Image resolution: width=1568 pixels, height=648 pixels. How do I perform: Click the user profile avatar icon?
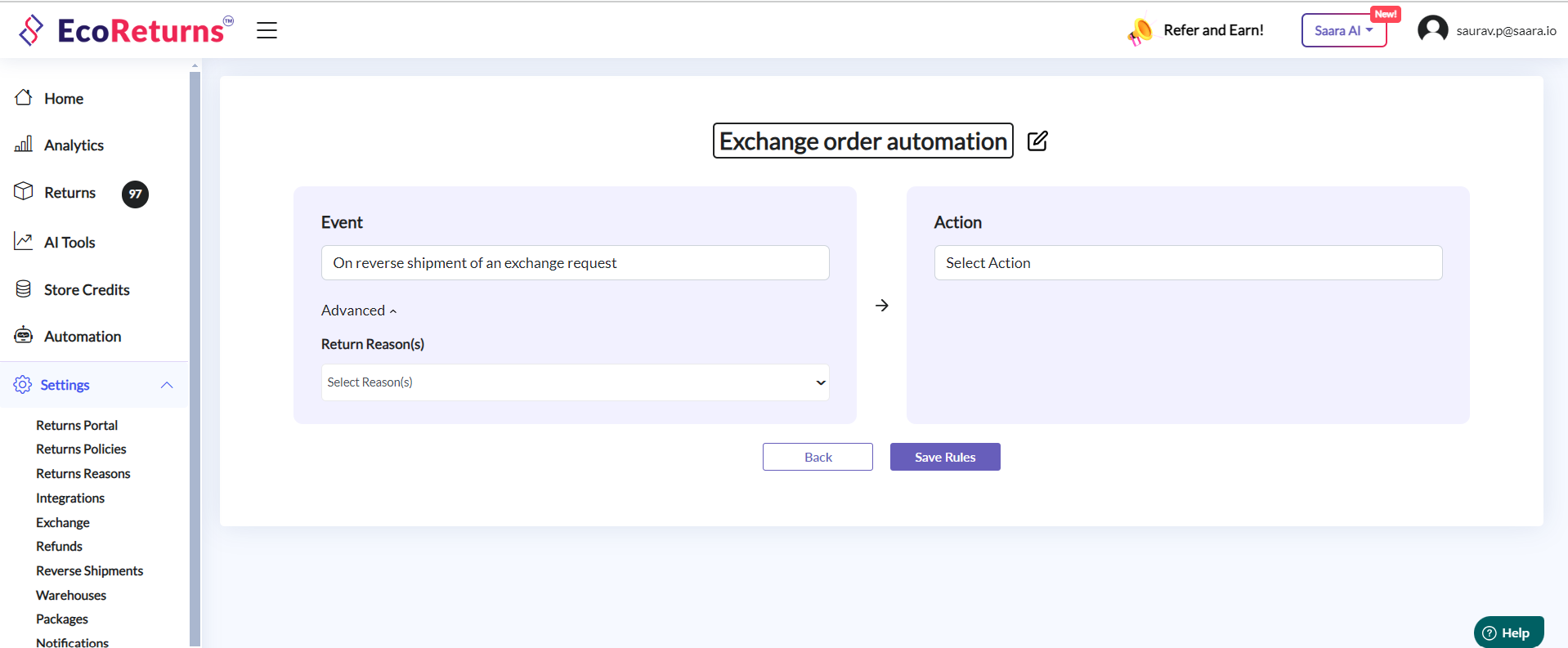tap(1432, 30)
